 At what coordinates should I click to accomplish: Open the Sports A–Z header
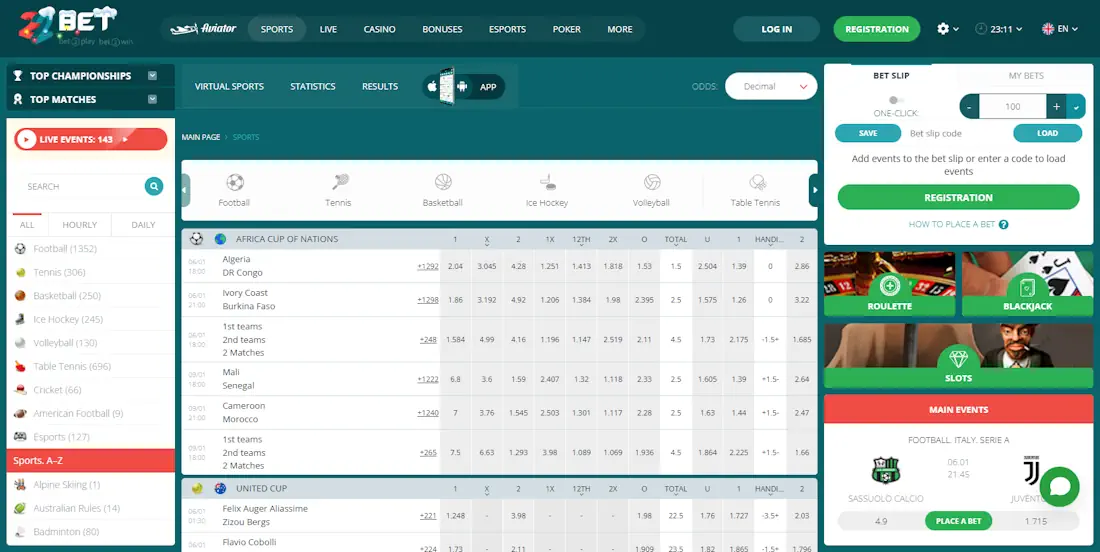click(90, 461)
